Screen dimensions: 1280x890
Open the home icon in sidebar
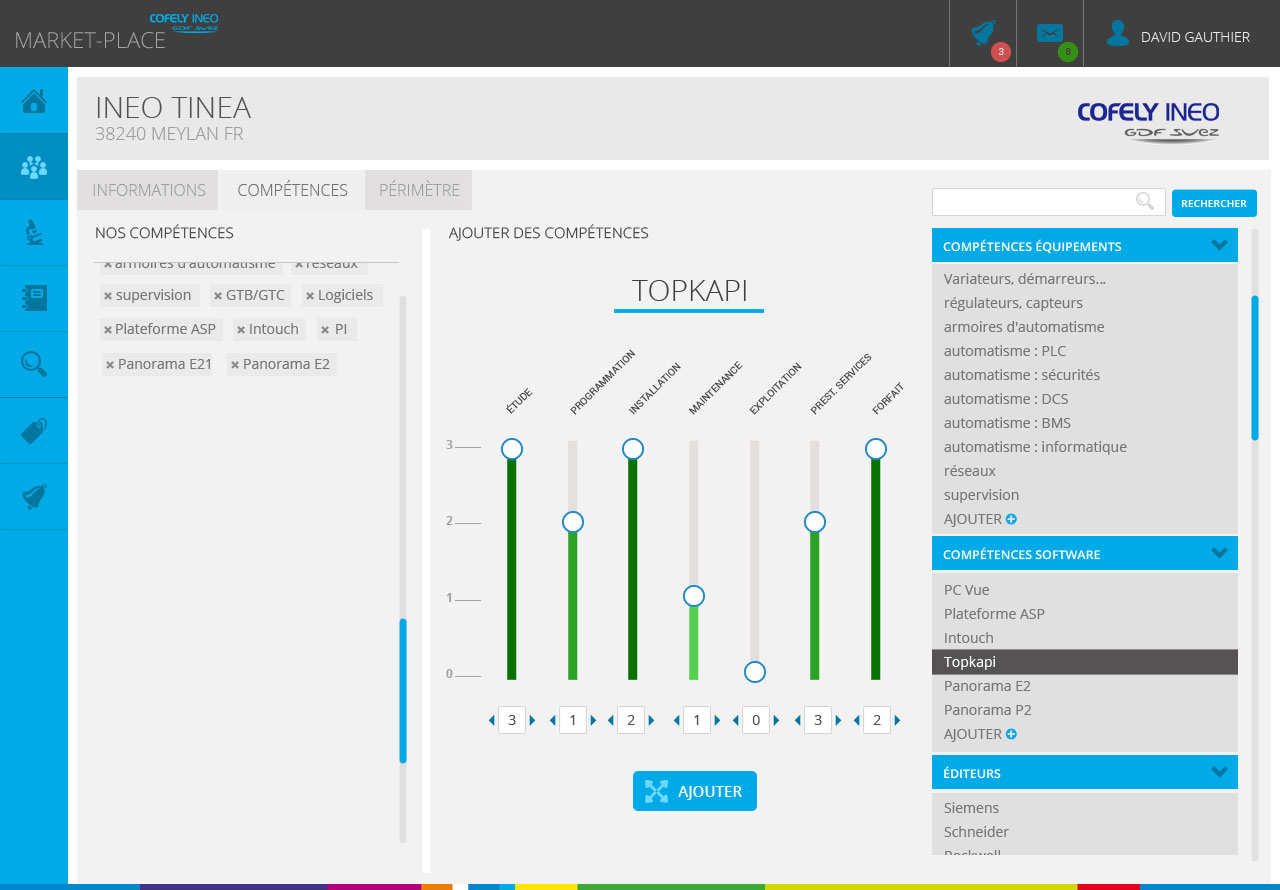(34, 101)
